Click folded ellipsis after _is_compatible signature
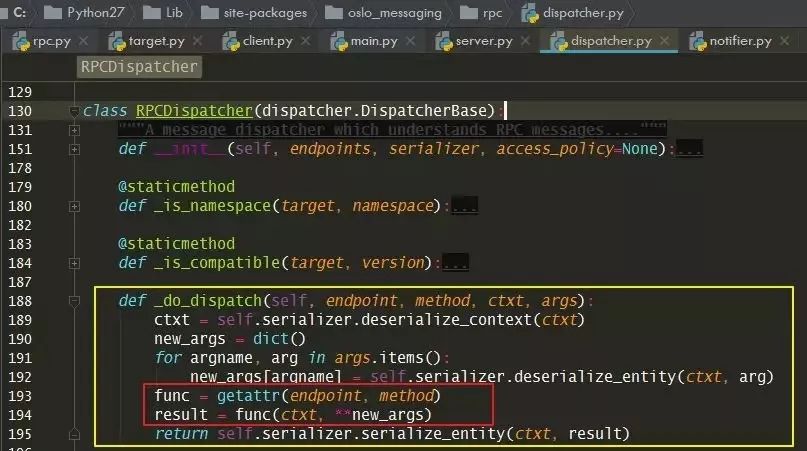 pos(455,263)
